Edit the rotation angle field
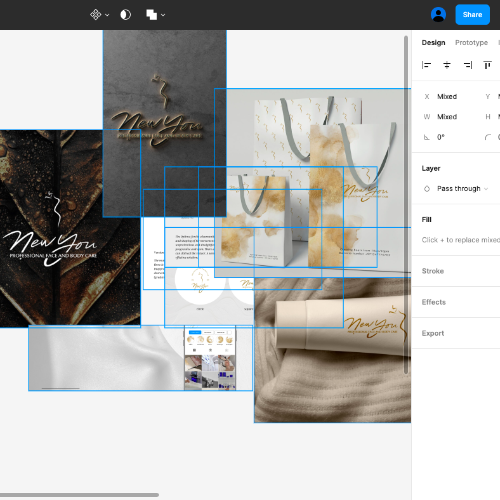 coord(441,137)
